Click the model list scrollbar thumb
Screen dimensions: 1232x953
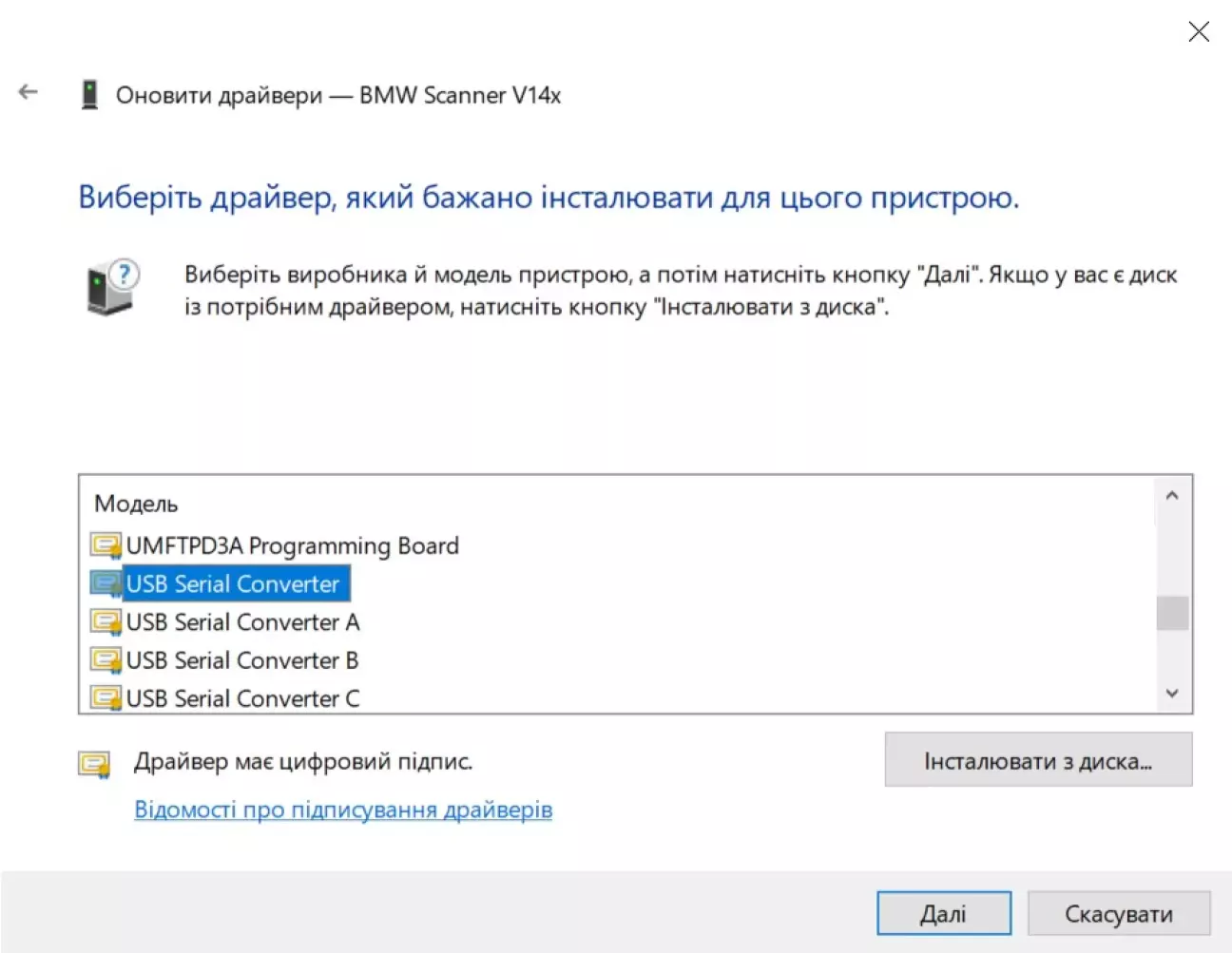pos(1172,613)
